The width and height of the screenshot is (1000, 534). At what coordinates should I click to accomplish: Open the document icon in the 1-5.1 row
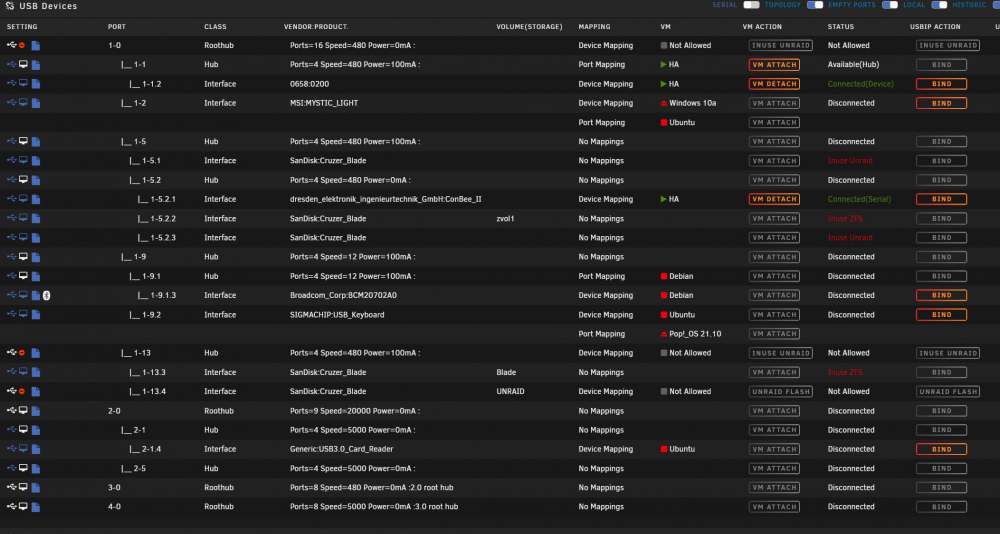click(x=36, y=161)
